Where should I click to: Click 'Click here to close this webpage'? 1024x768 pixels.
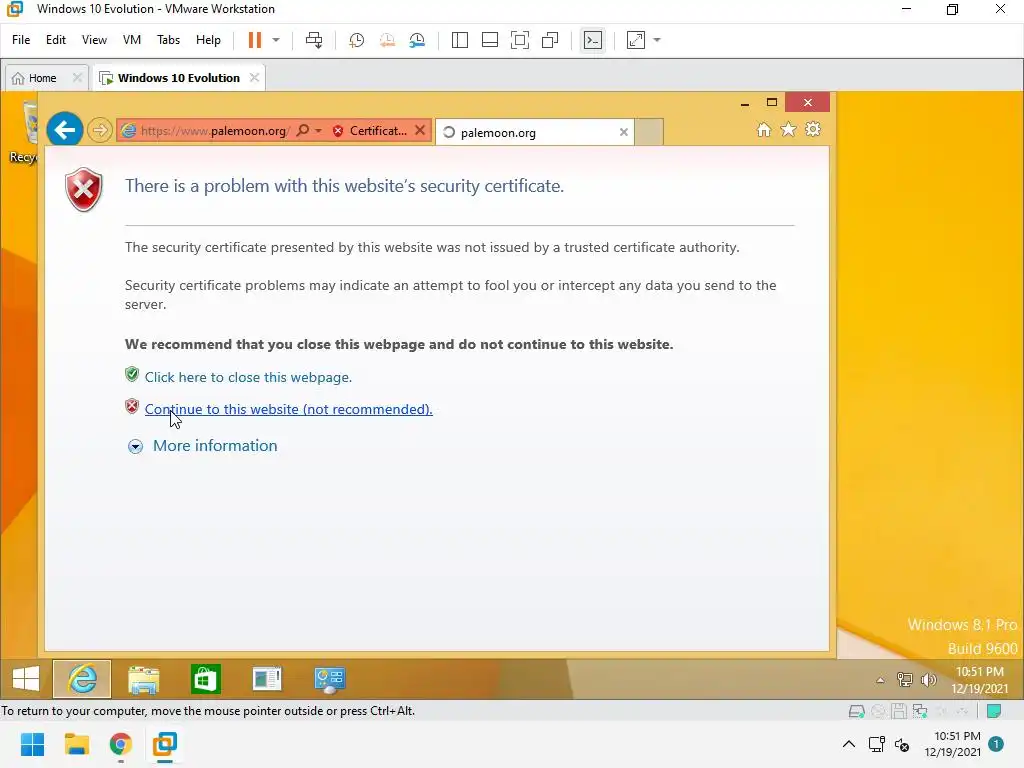(x=248, y=377)
